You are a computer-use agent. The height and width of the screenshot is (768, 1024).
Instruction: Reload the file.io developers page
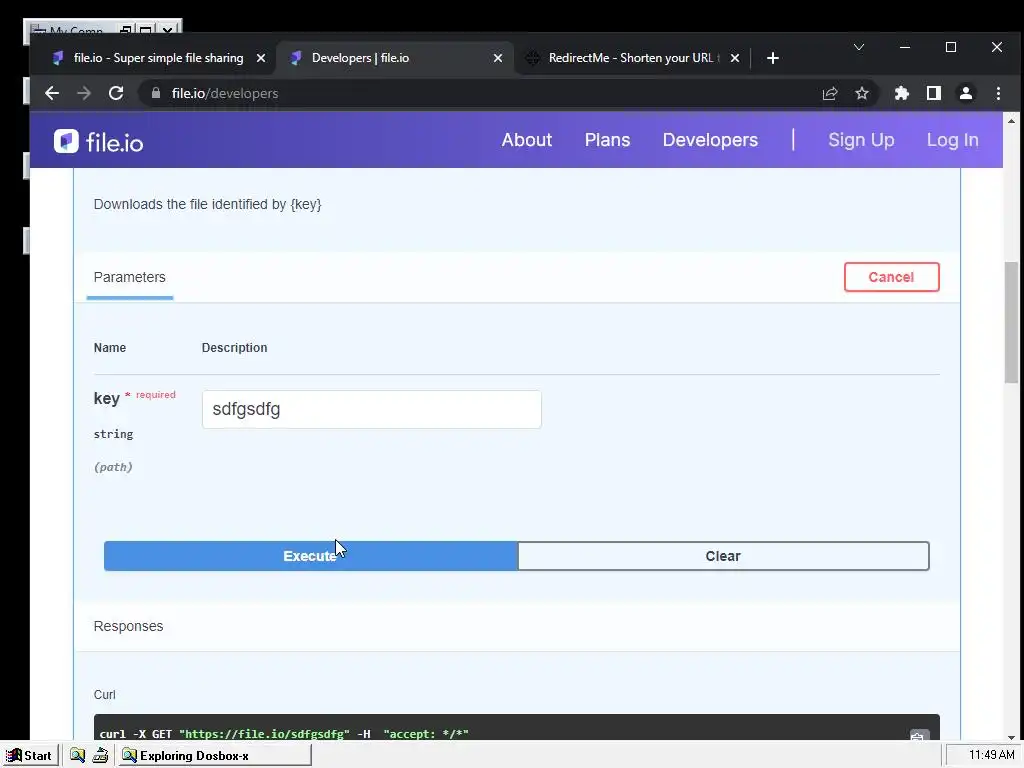[x=116, y=93]
